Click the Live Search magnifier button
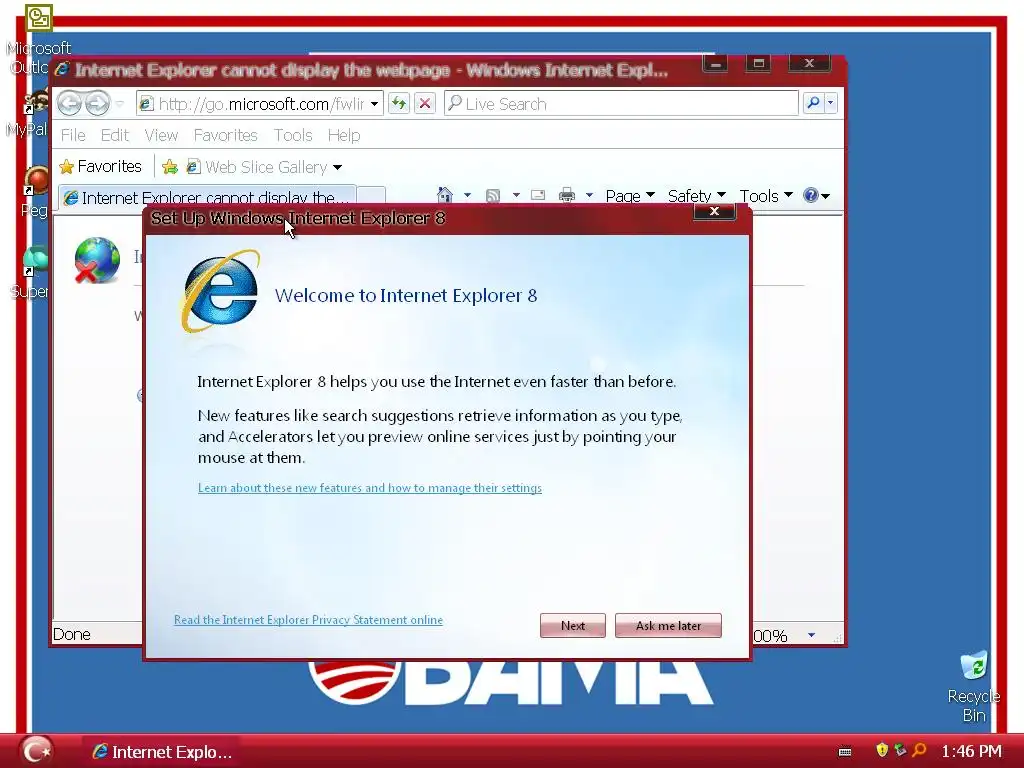Image resolution: width=1024 pixels, height=768 pixels. (813, 103)
